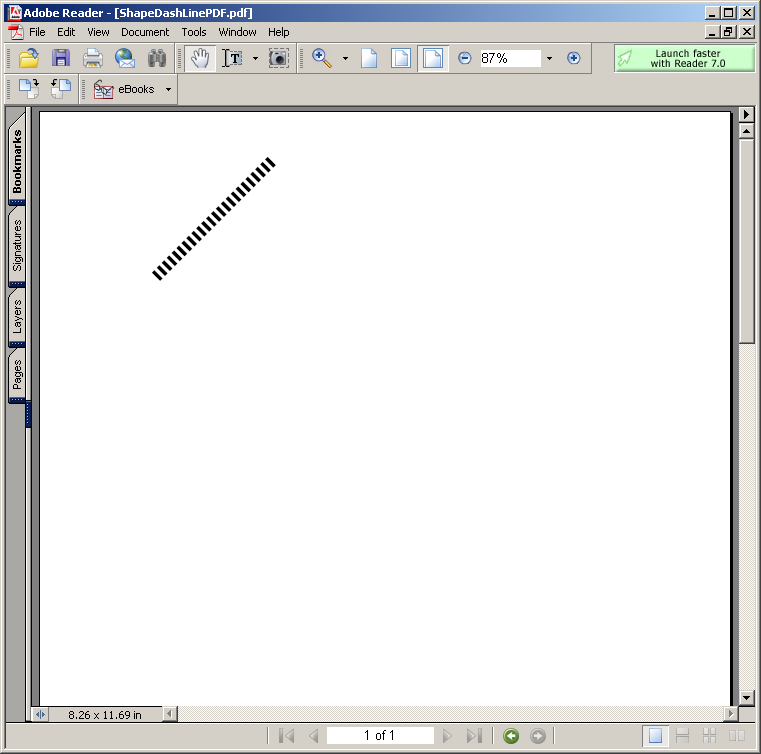Switch to Continuous Facing layout
The width and height of the screenshot is (761, 754).
[x=710, y=736]
